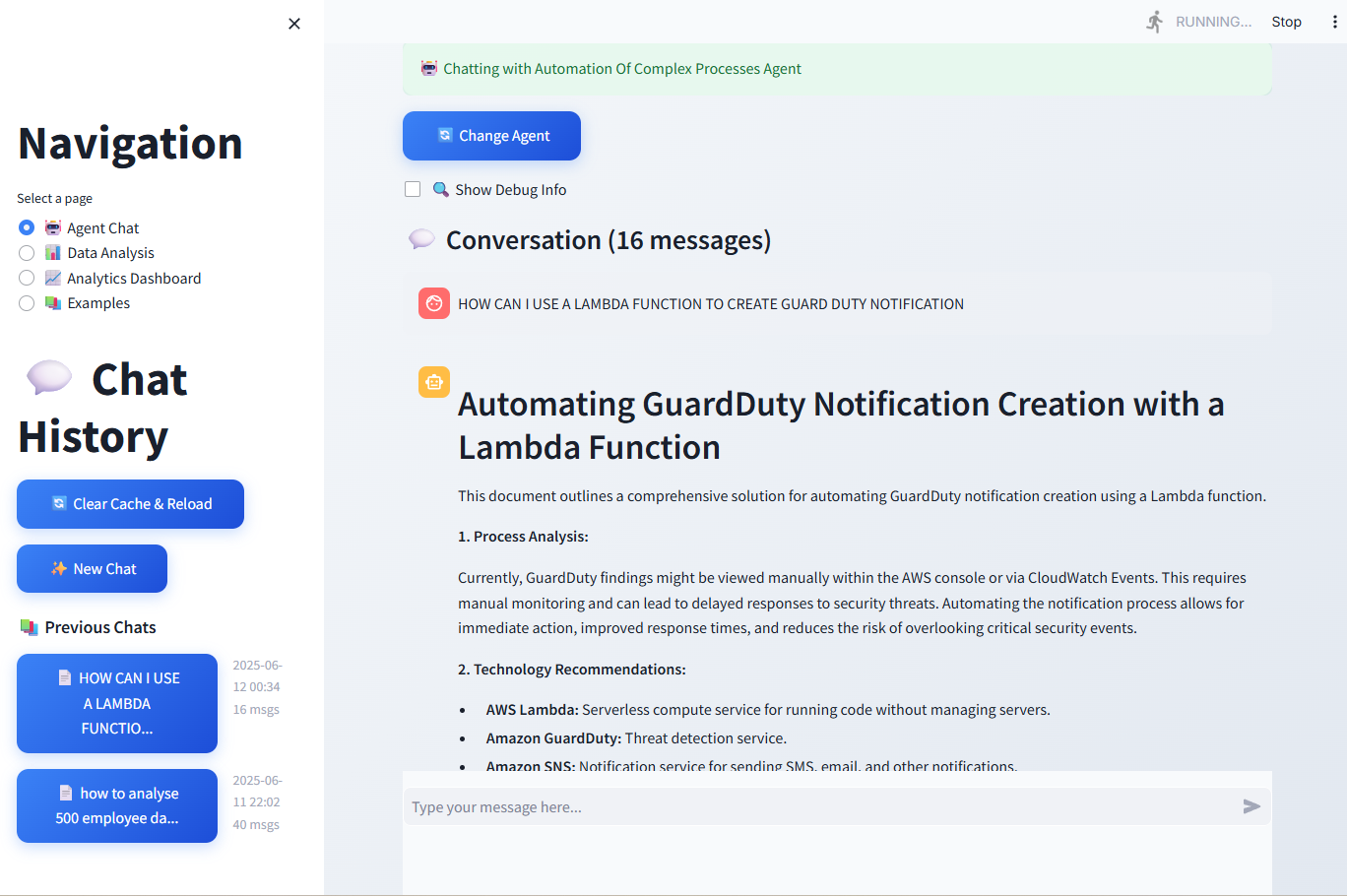1347x896 pixels.
Task: Click the Change Agent button
Action: pyautogui.click(x=491, y=136)
